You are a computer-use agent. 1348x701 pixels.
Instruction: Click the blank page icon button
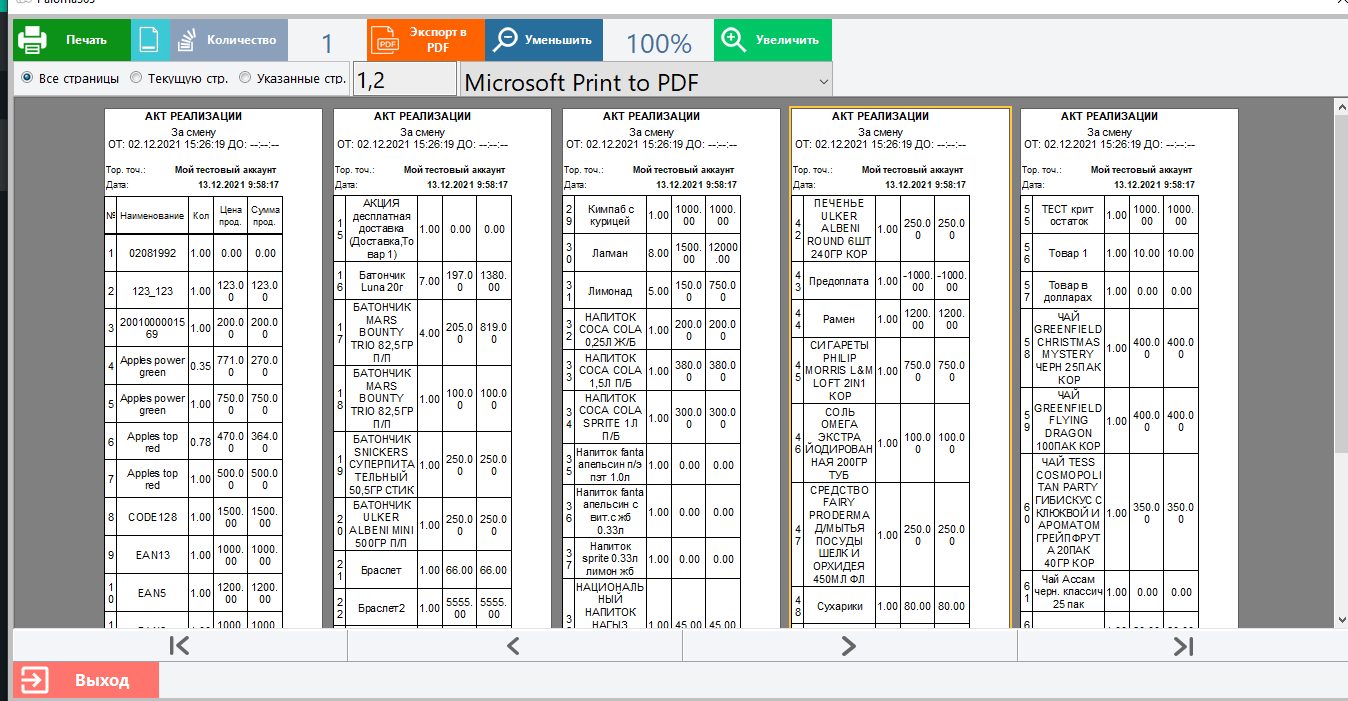pos(149,40)
